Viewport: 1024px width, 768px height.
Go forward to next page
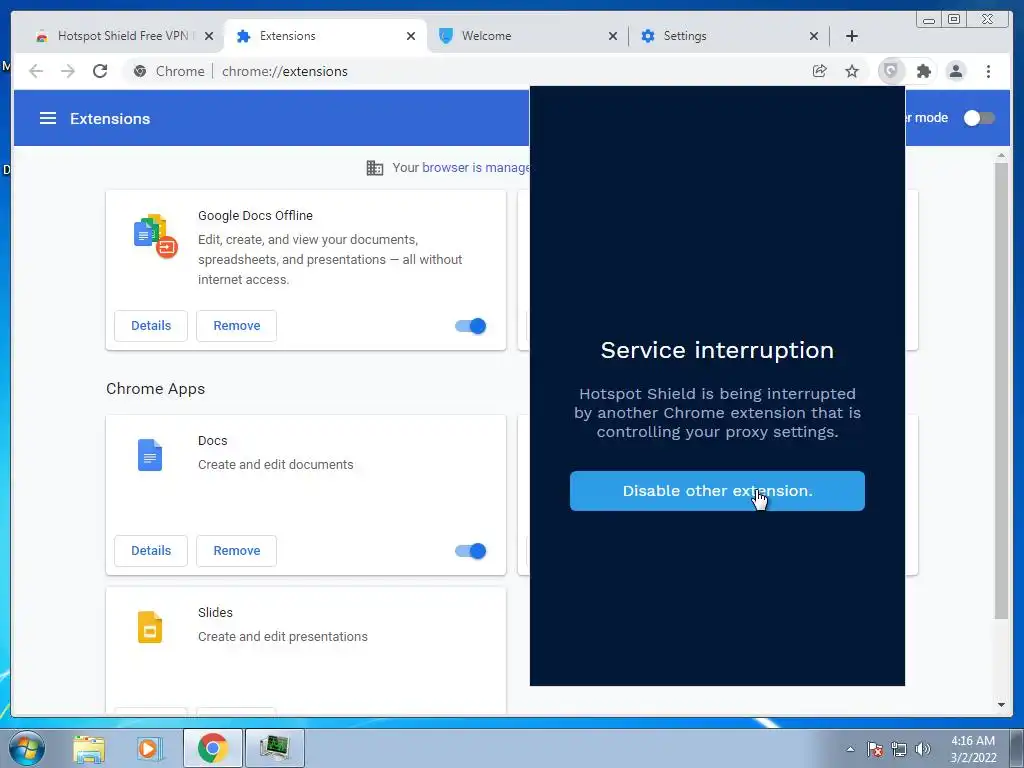pos(68,71)
